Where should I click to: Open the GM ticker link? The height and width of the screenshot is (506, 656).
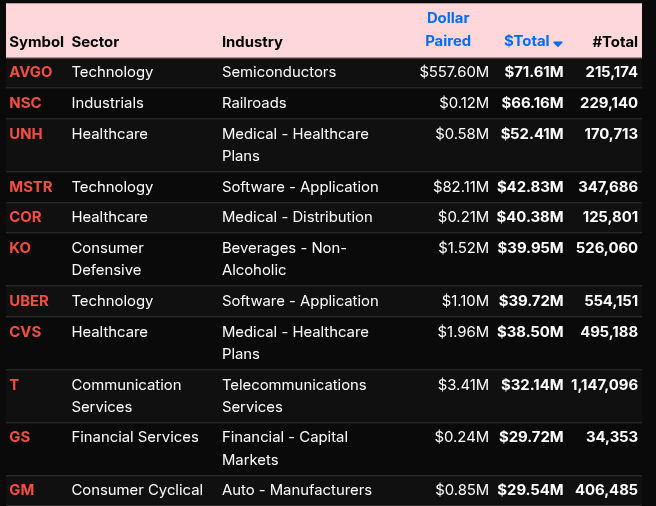[x=21, y=490]
